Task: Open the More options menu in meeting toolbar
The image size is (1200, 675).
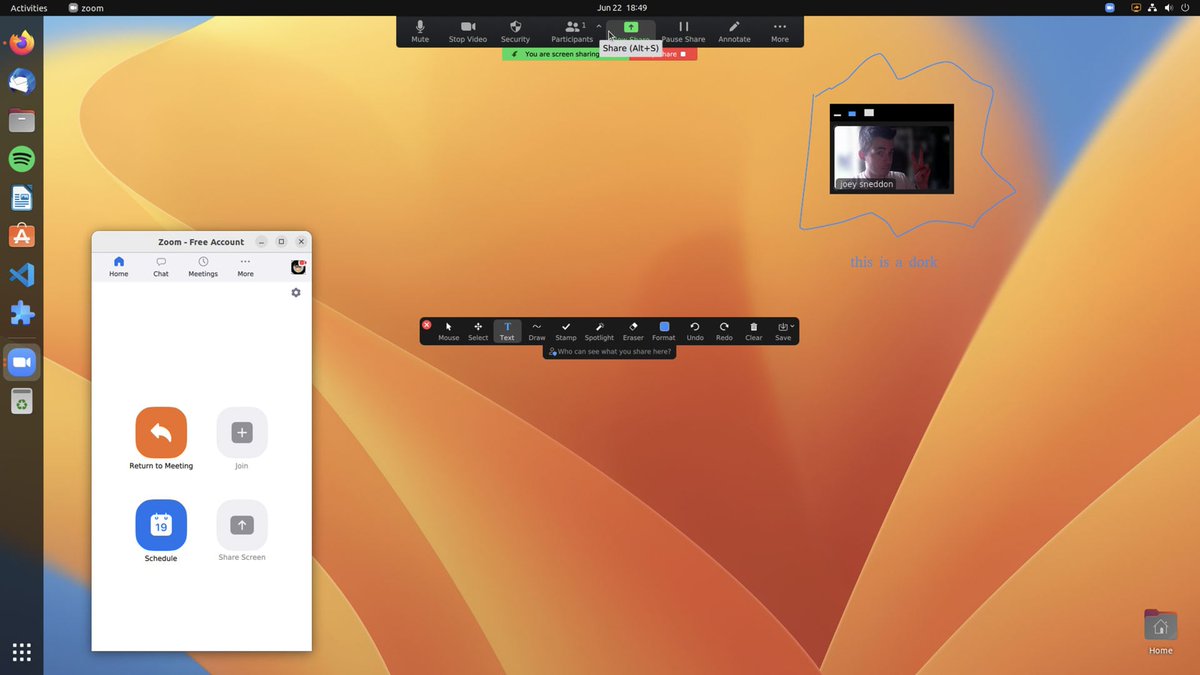Action: coord(779,30)
